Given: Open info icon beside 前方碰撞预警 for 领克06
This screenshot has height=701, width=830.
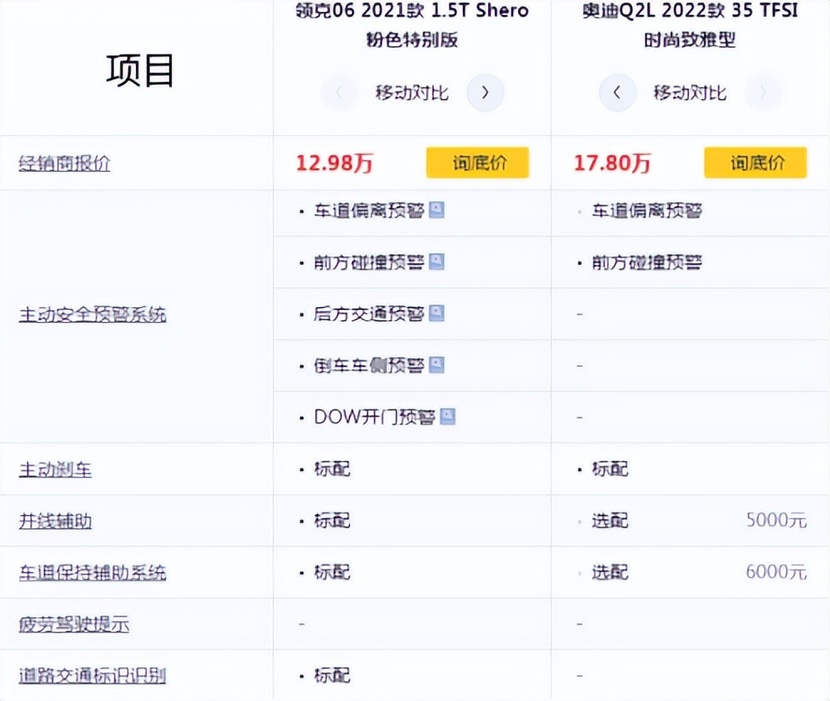Looking at the screenshot, I should (x=436, y=262).
